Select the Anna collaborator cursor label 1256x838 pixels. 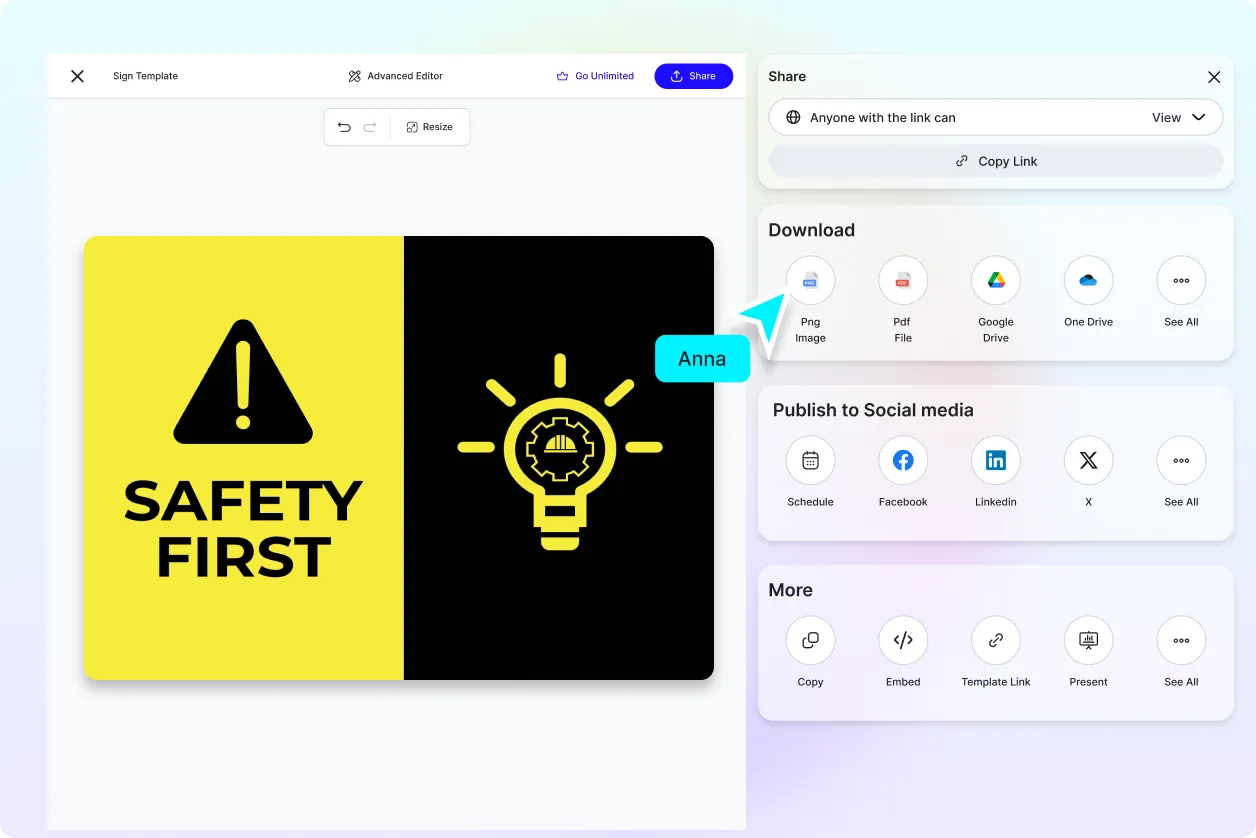click(702, 358)
